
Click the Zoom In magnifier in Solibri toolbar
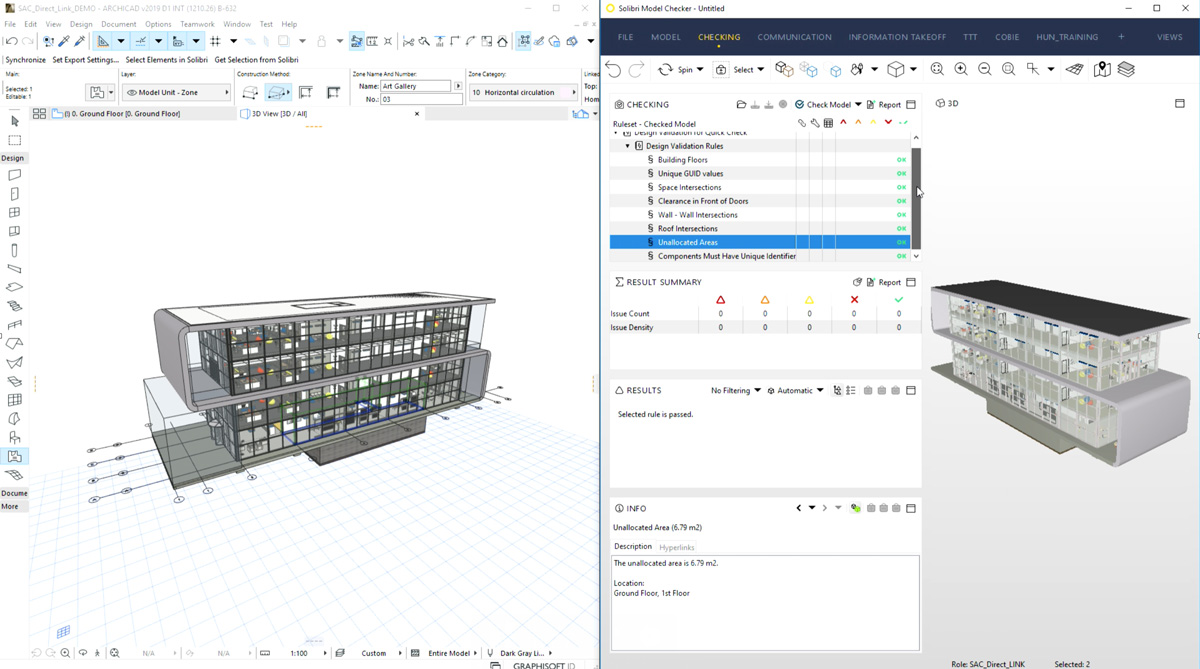point(961,69)
